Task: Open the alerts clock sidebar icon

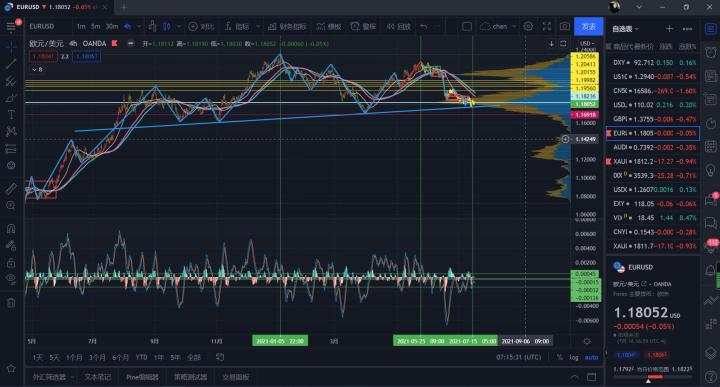Action: pos(711,52)
